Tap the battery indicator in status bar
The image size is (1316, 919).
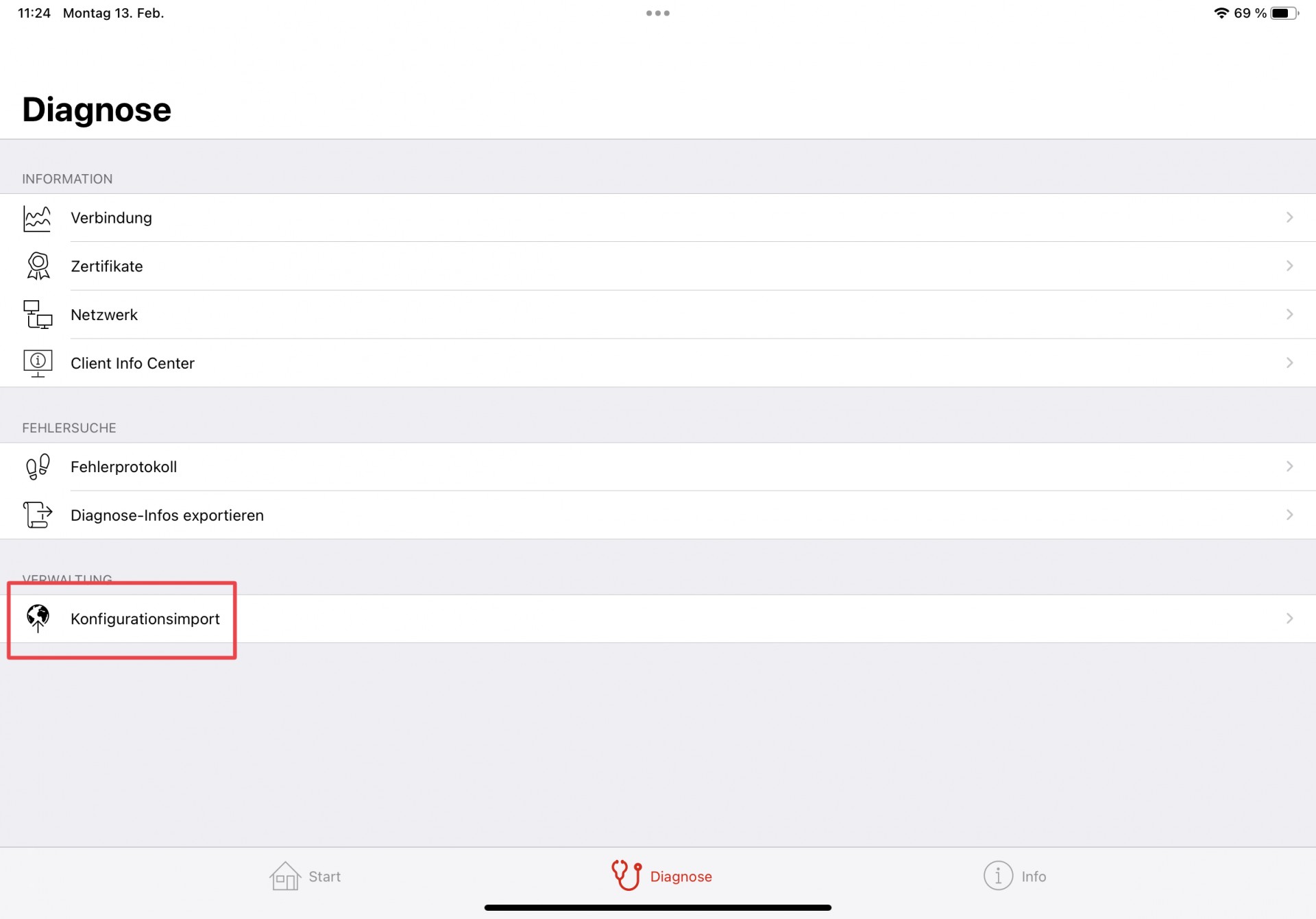pyautogui.click(x=1284, y=13)
